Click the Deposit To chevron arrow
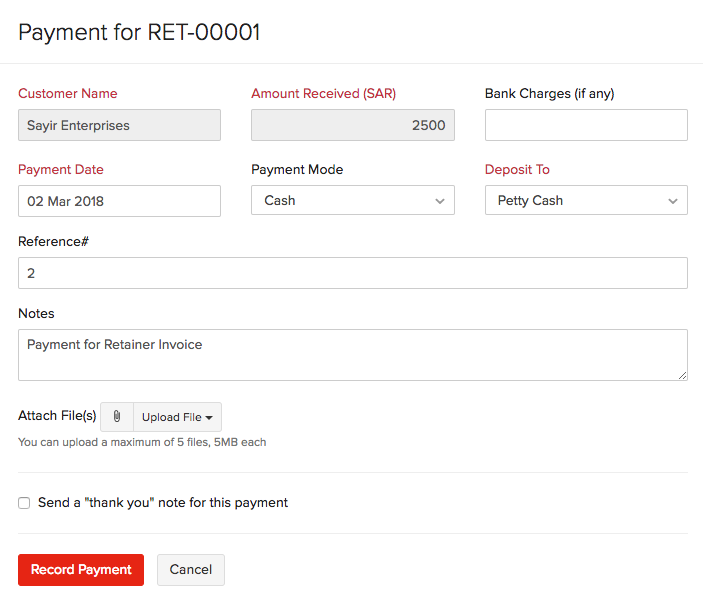703x599 pixels. [673, 201]
